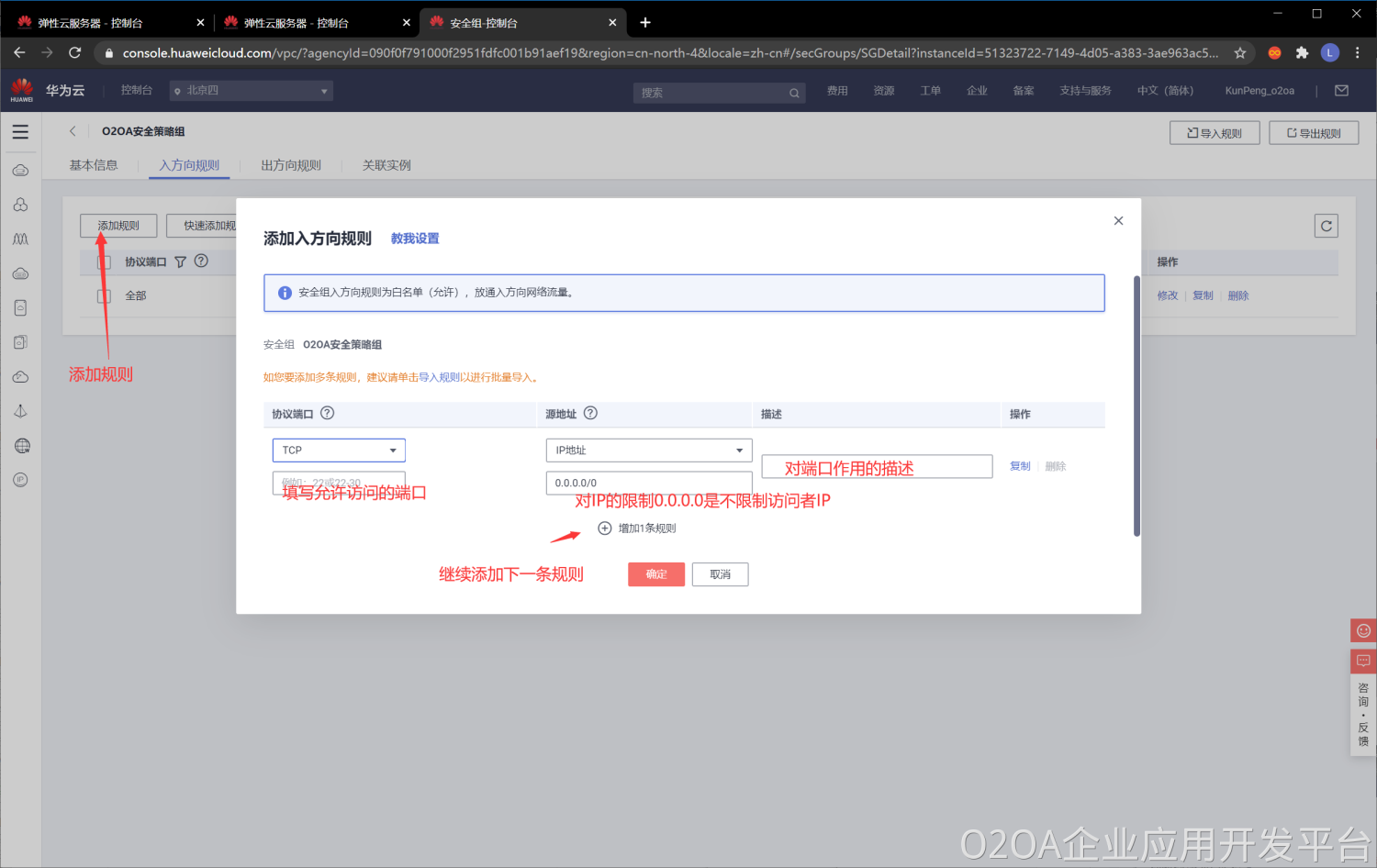Open the 费用 menu in the top bar

[x=837, y=91]
